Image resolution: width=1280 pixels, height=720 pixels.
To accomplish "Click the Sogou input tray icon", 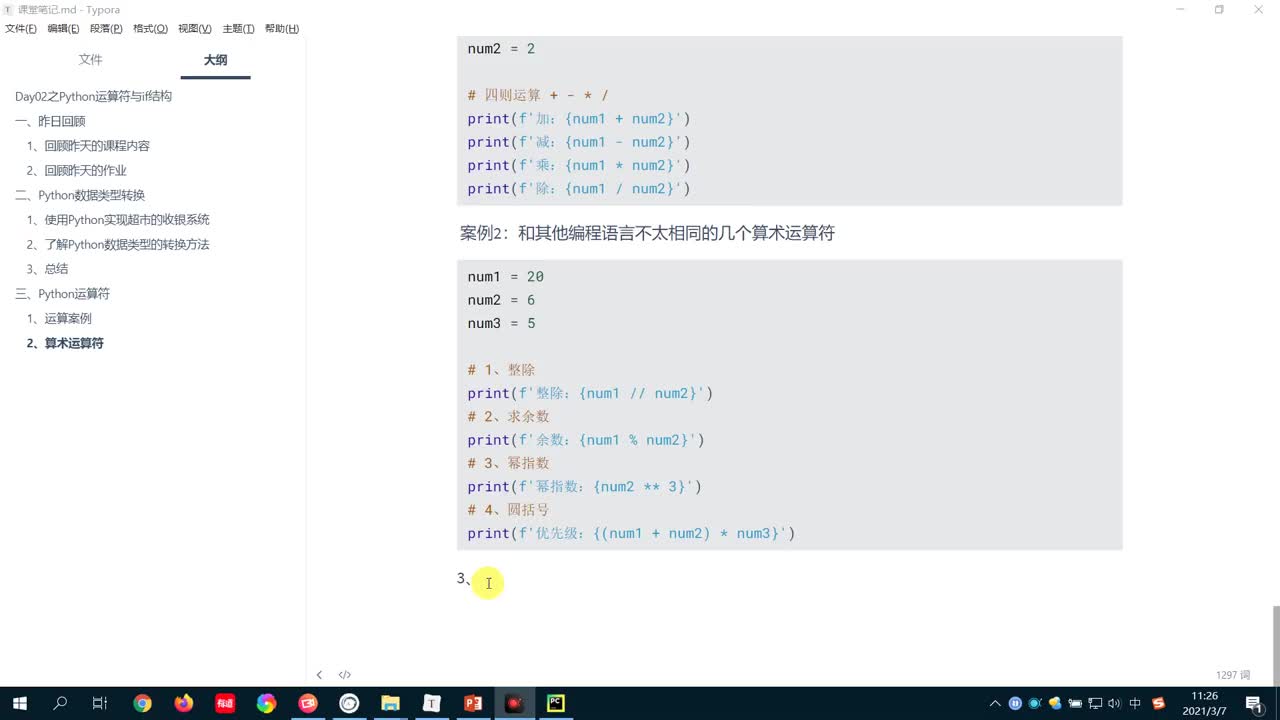I will pyautogui.click(x=1159, y=704).
